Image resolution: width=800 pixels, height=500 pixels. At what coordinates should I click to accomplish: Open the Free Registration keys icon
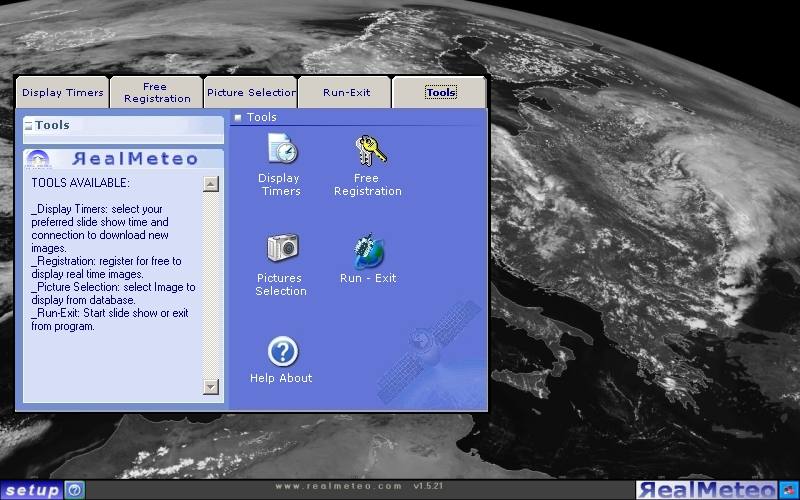(370, 150)
